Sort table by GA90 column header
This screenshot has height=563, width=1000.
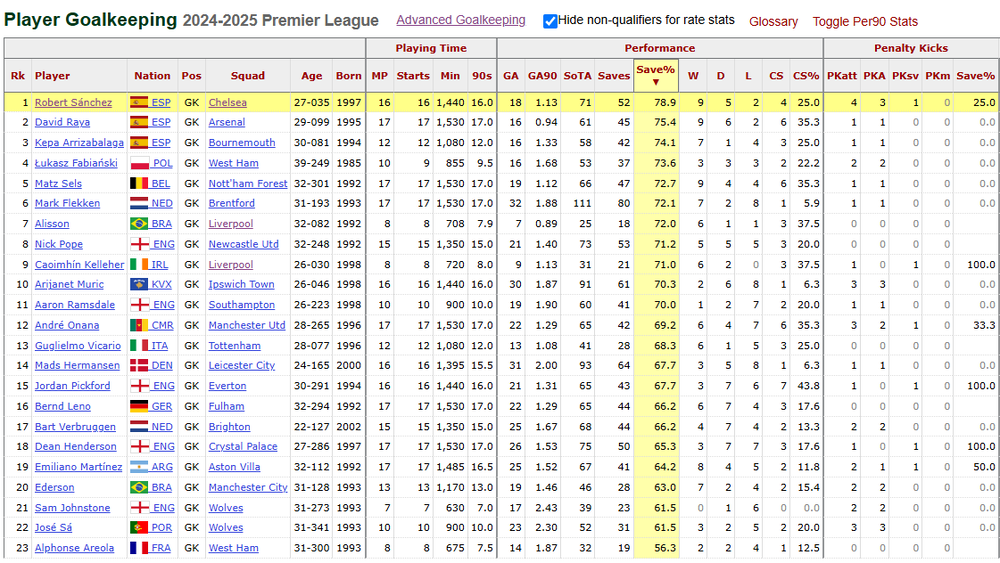pyautogui.click(x=542, y=75)
